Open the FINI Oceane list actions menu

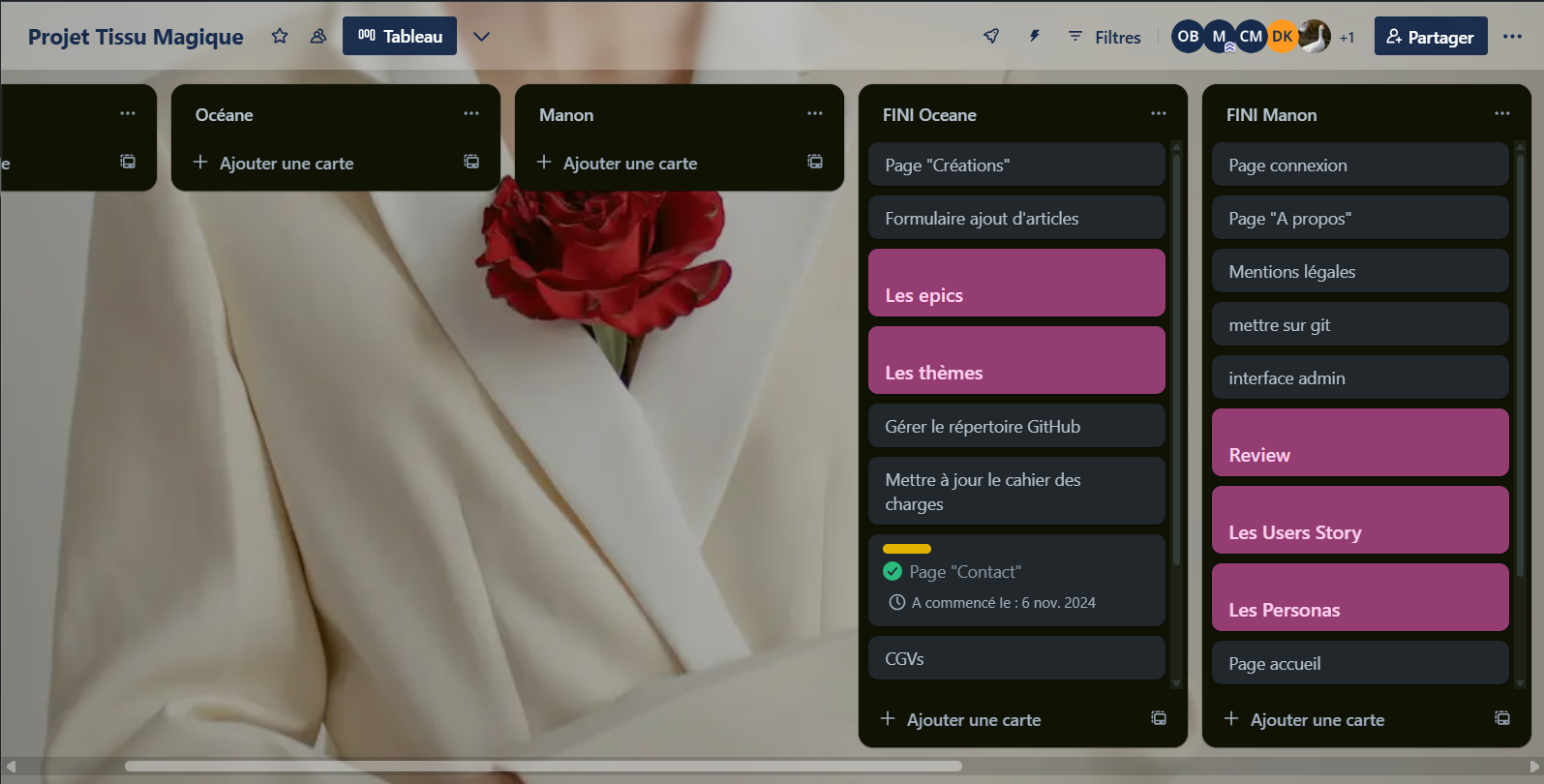point(1159,114)
